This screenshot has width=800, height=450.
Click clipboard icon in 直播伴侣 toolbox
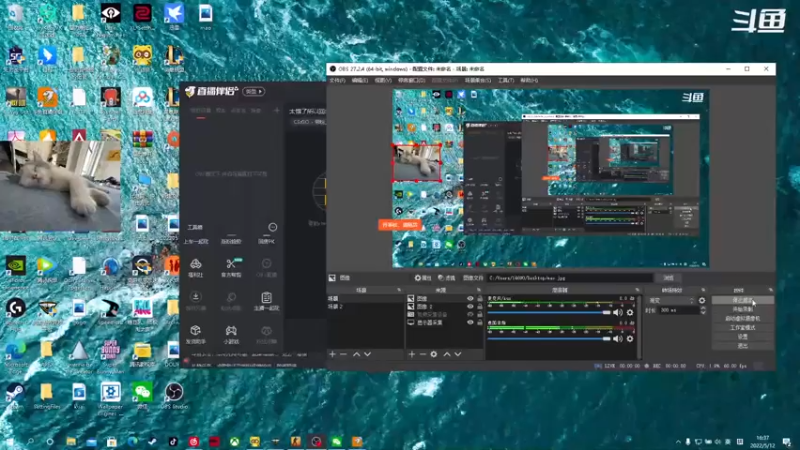266,297
